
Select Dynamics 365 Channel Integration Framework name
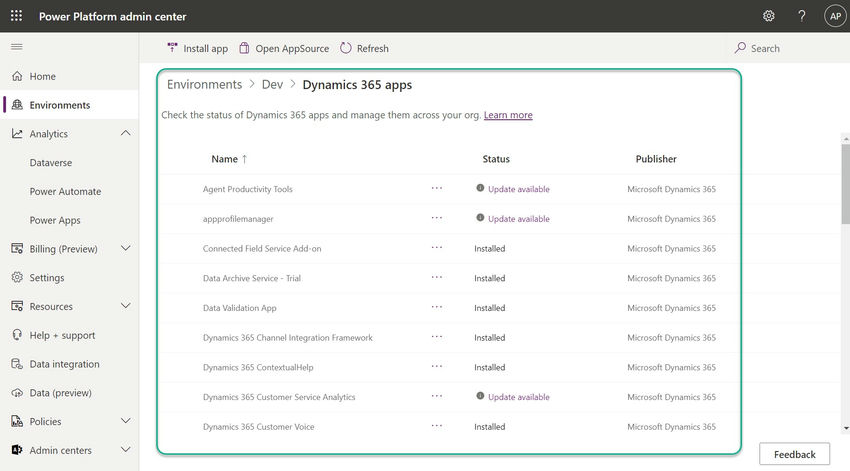[287, 338]
